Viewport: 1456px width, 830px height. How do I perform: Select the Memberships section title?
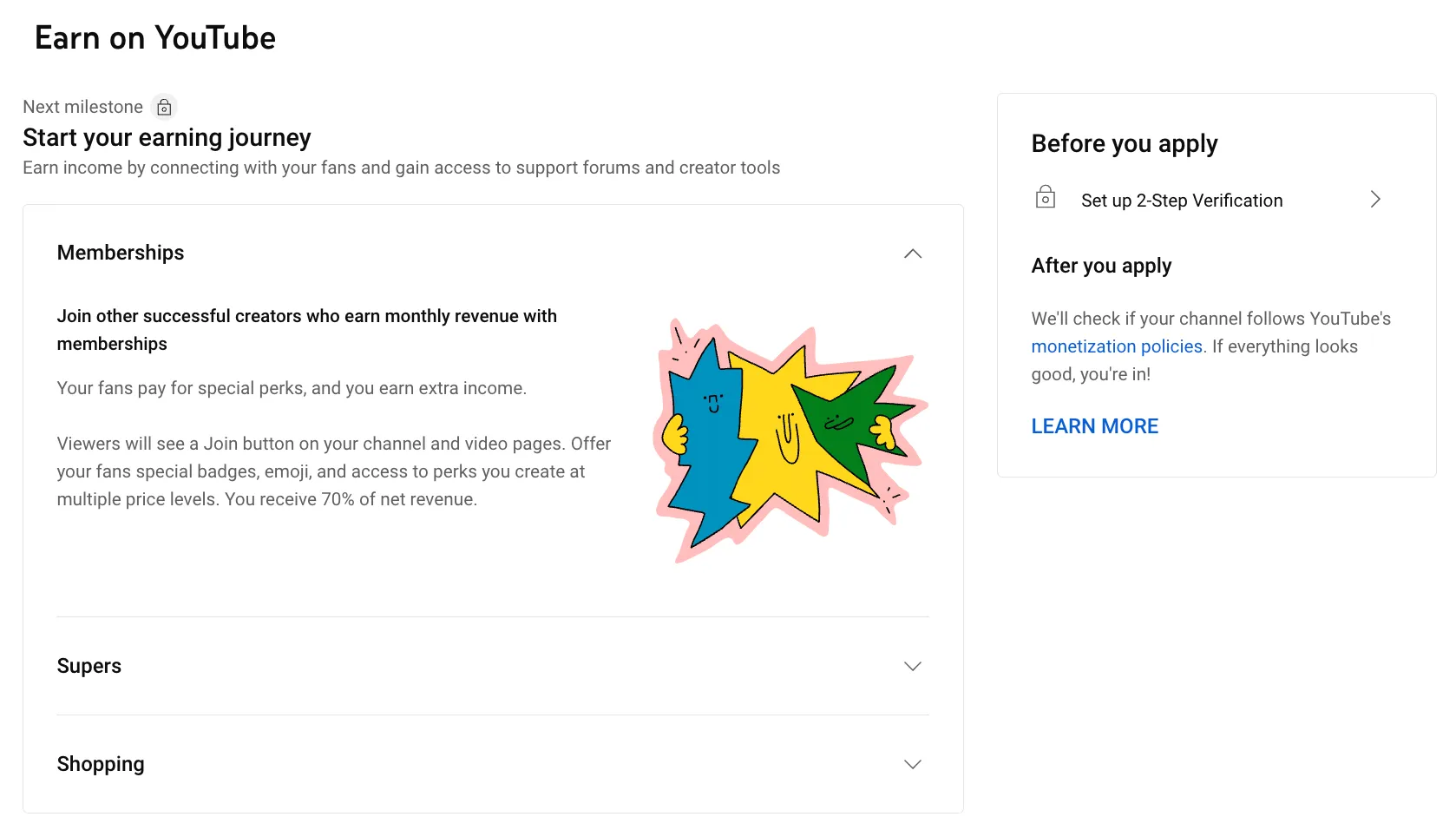coord(121,253)
